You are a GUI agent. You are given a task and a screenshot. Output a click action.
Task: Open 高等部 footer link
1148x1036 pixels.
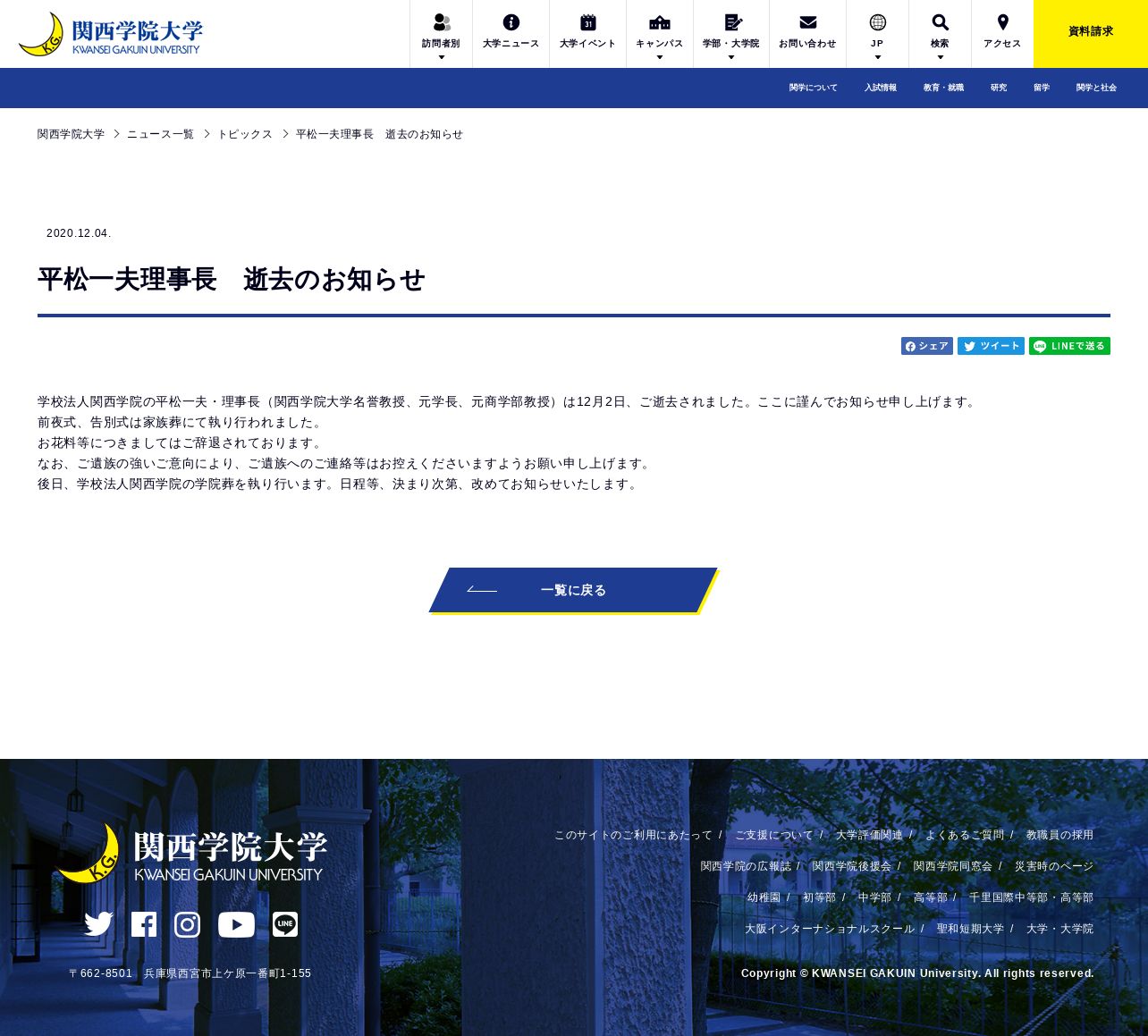click(930, 897)
